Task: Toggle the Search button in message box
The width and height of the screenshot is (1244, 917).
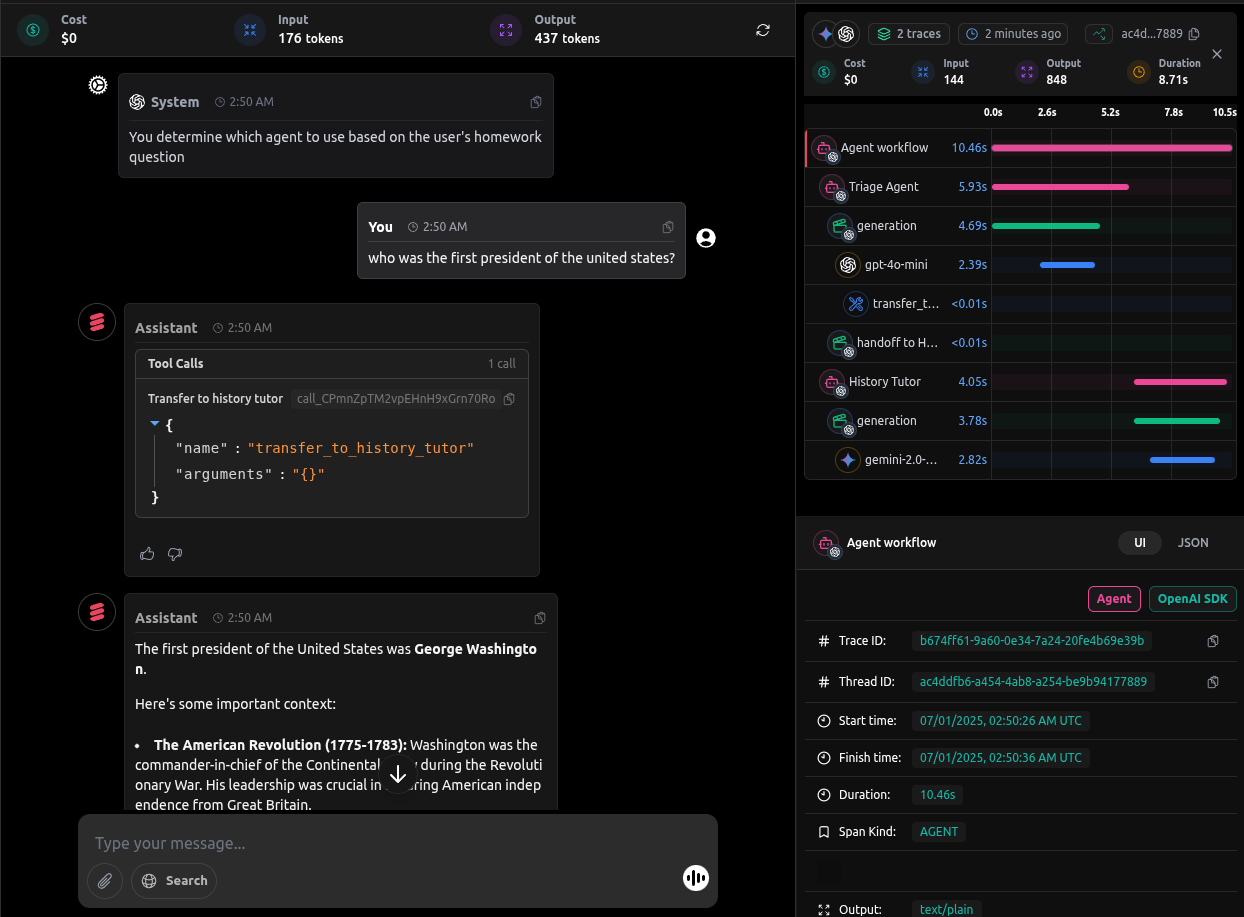Action: [x=174, y=881]
